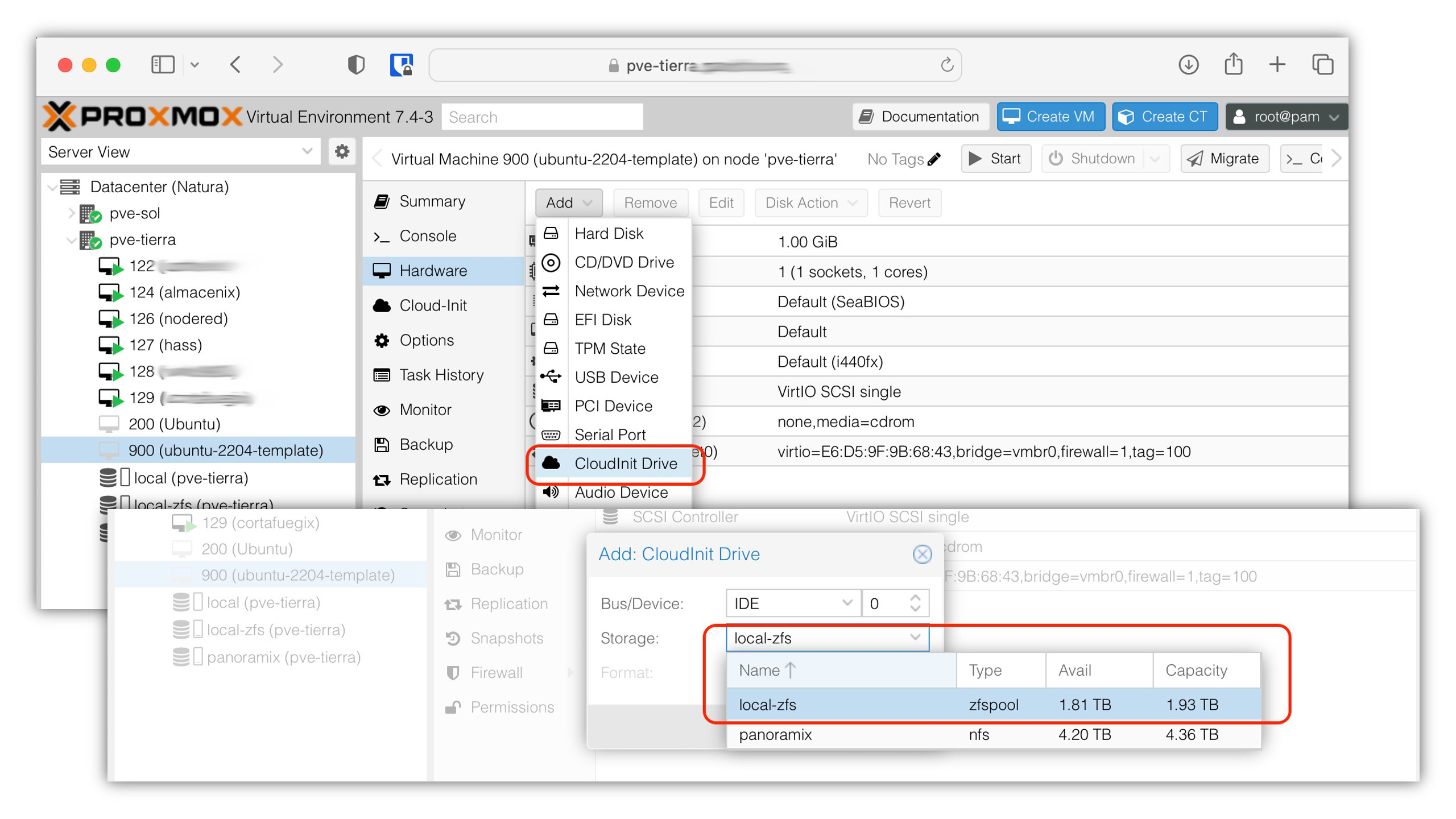1456x819 pixels.
Task: Open a new tab with the plus icon
Action: (1277, 64)
